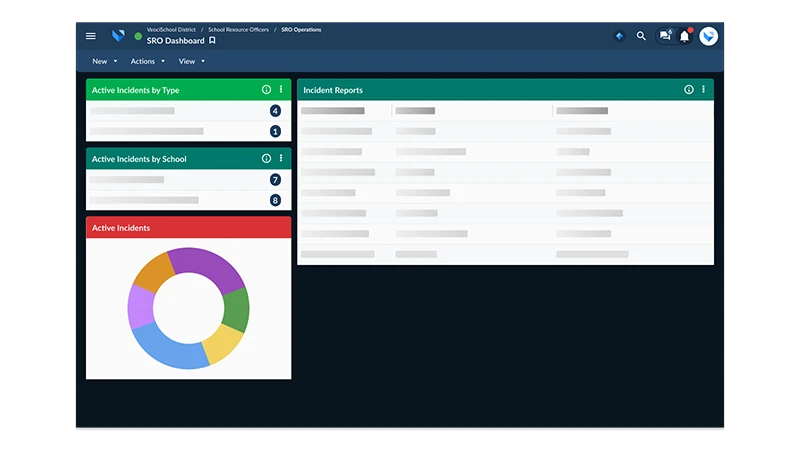Viewport: 800px width, 450px height.
Task: Click the blue diamond icon in header
Action: pyautogui.click(x=619, y=36)
